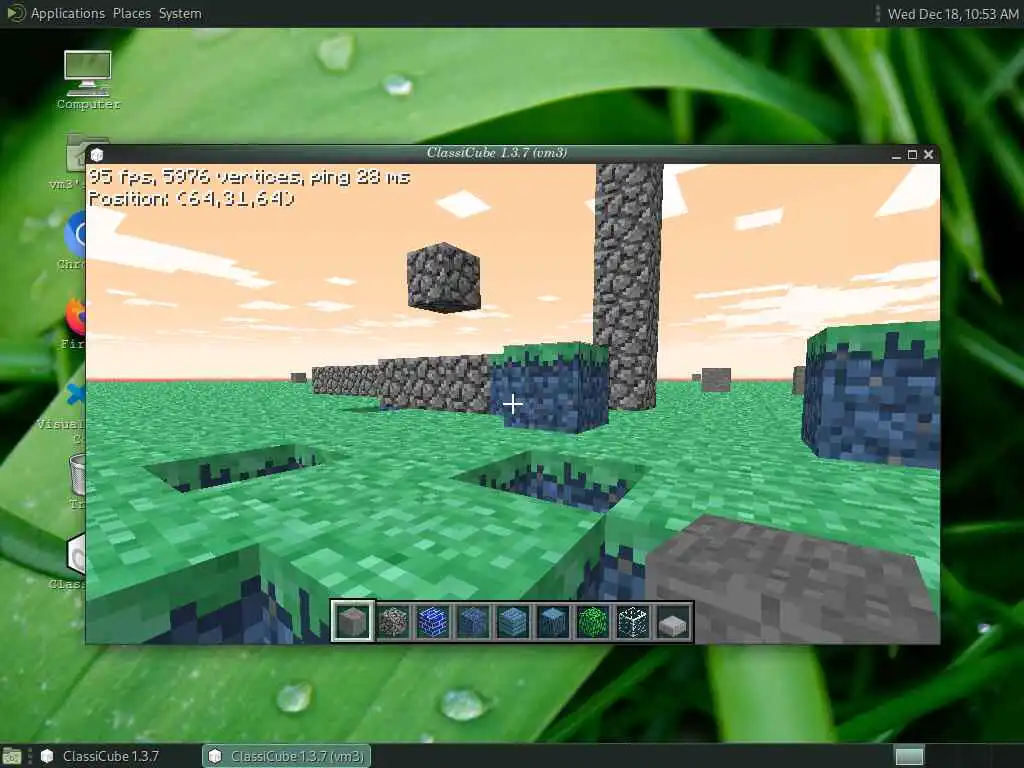Click the clock showing Wed Dec 18, 10:53 AM

[952, 14]
